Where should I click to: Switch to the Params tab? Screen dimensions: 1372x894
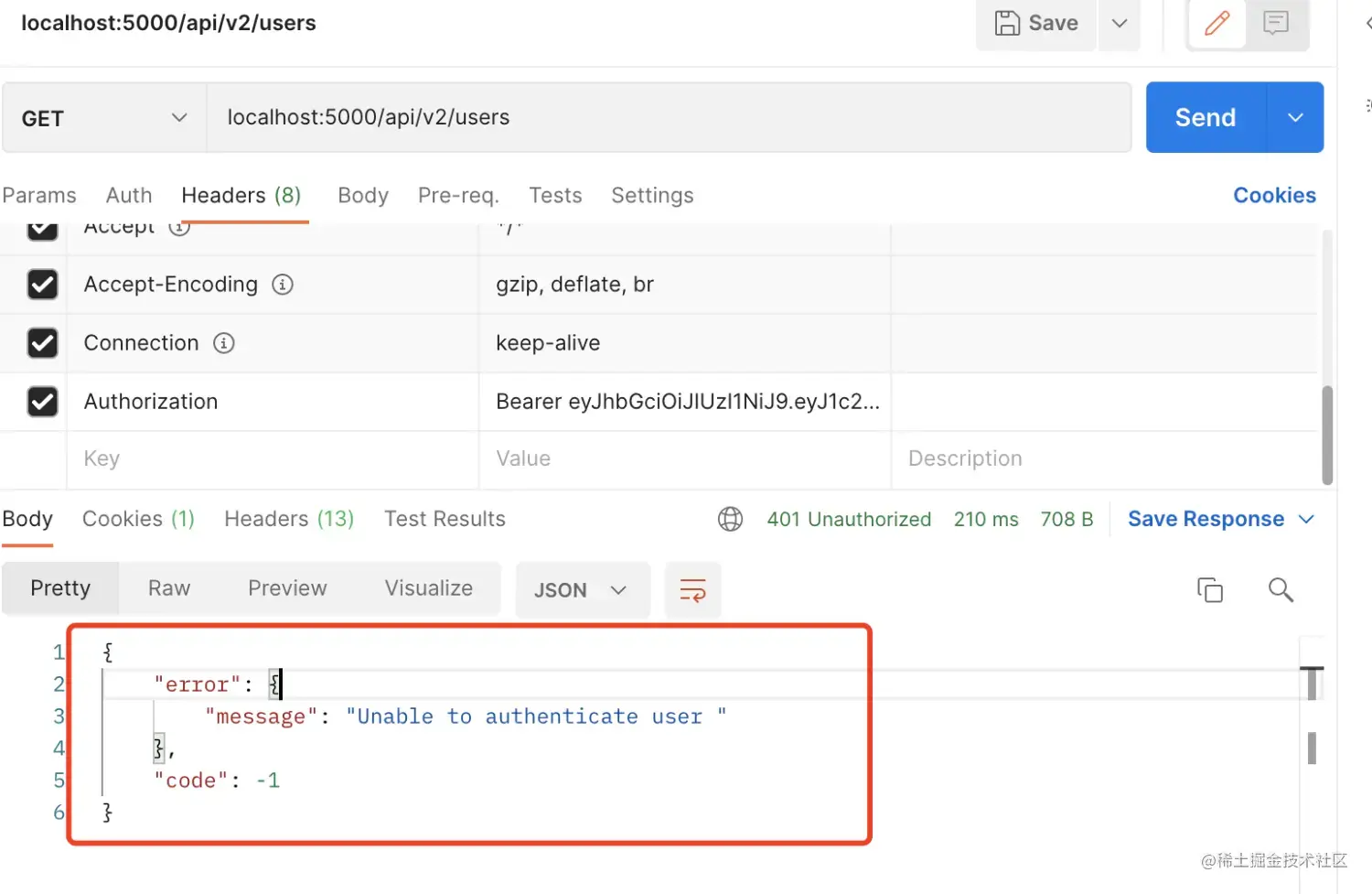(x=39, y=196)
